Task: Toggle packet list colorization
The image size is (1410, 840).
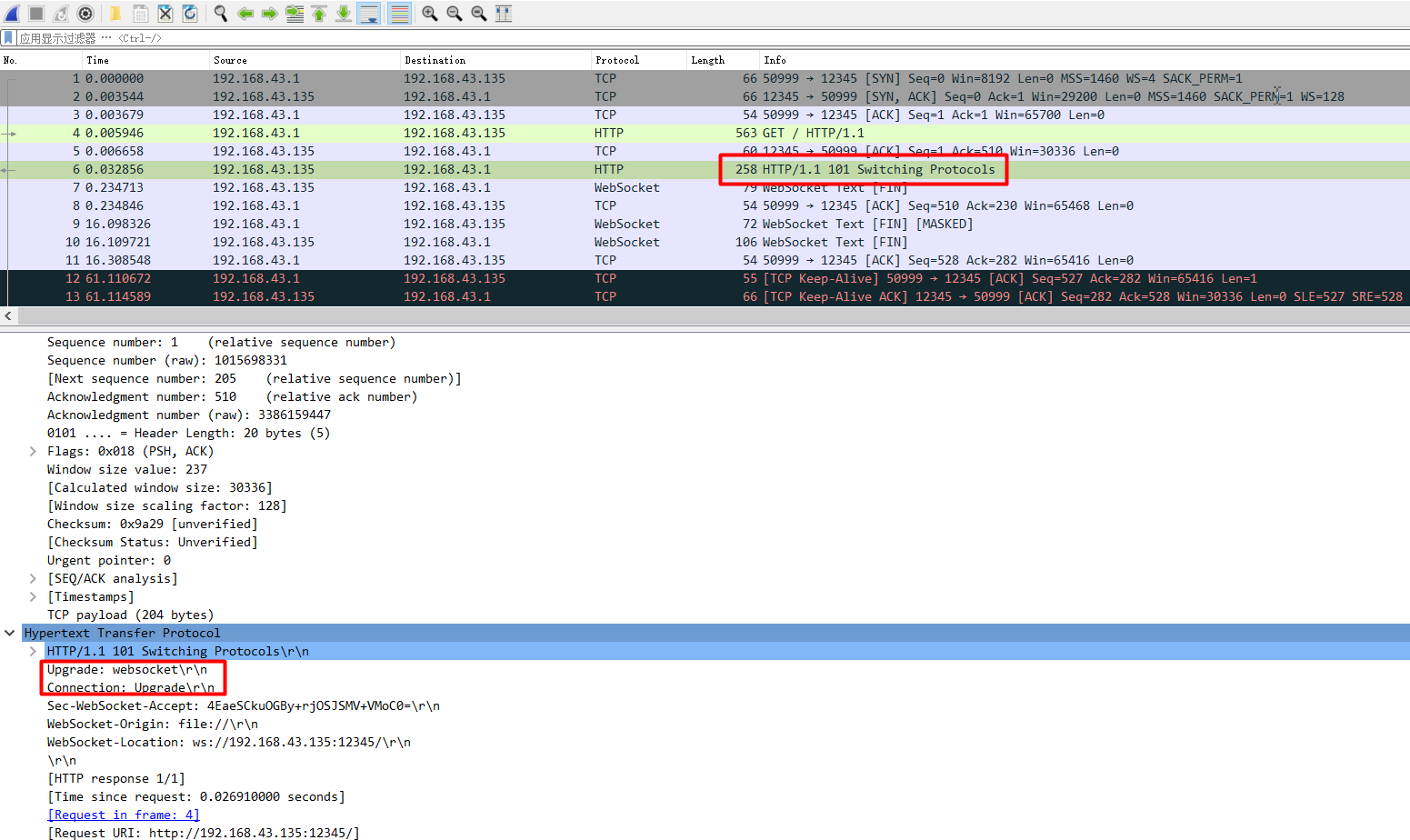Action: point(399,13)
